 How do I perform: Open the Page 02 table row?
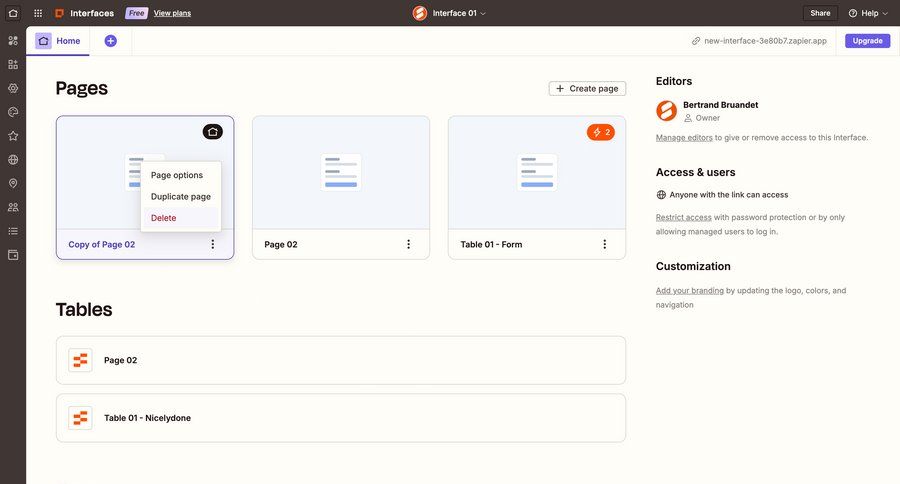(x=341, y=361)
